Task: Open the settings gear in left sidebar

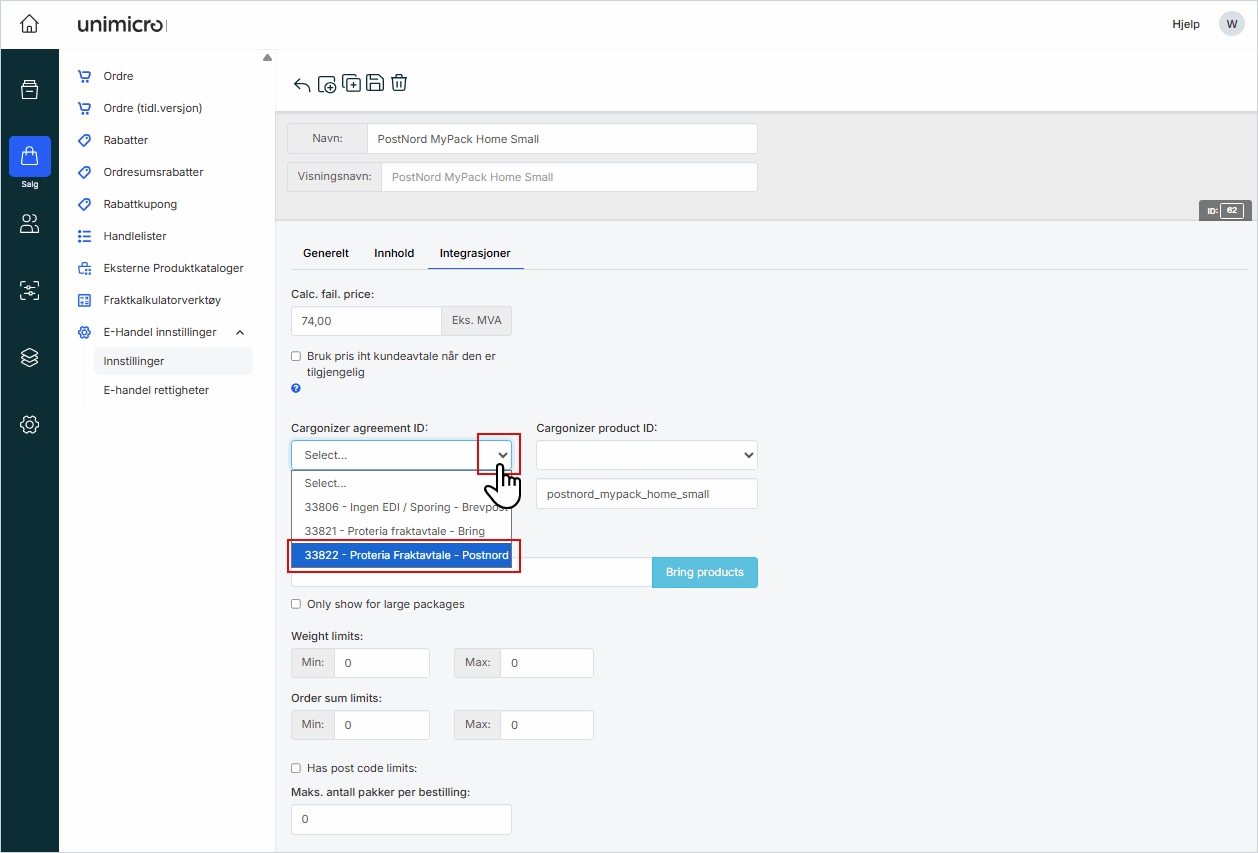Action: click(29, 425)
